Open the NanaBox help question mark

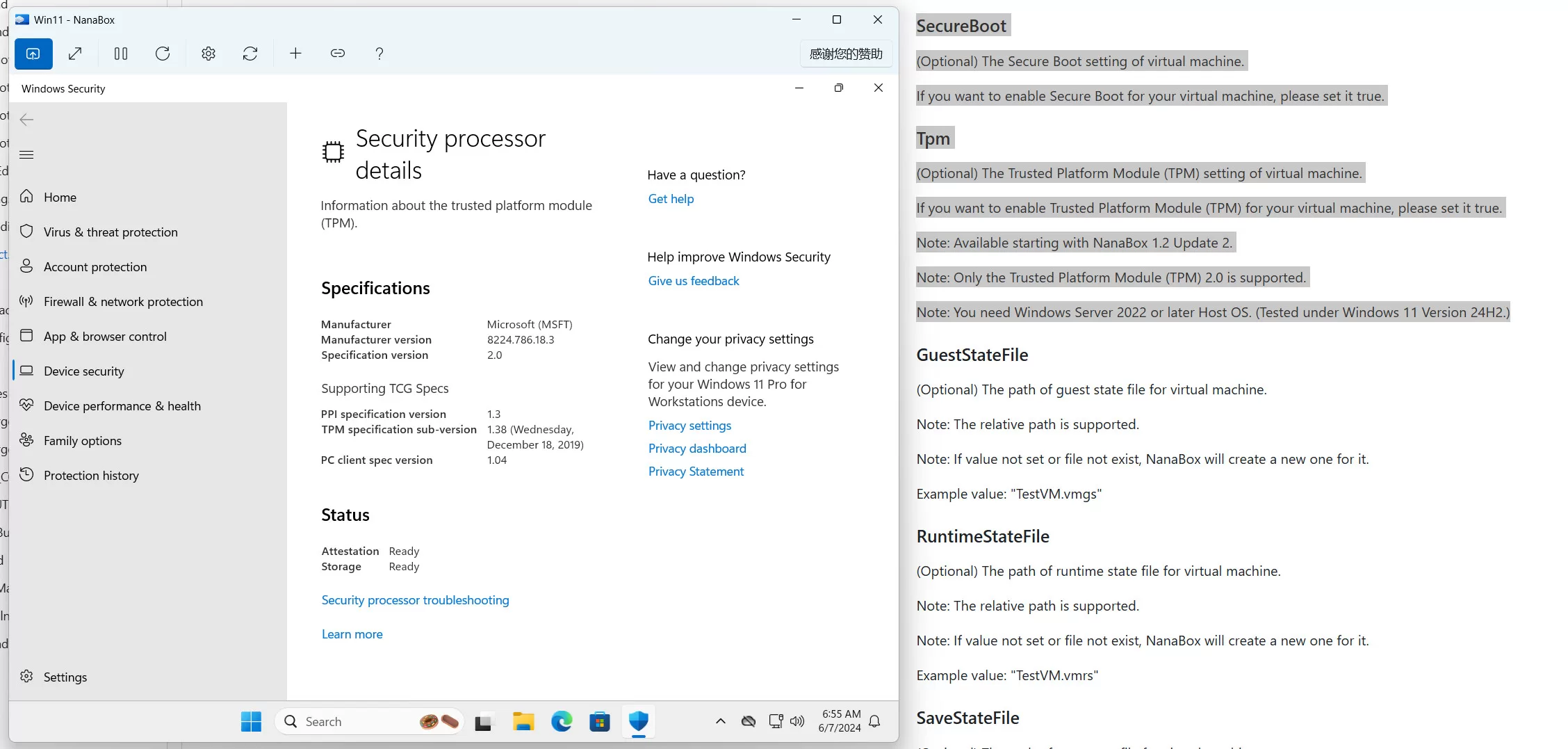tap(379, 54)
